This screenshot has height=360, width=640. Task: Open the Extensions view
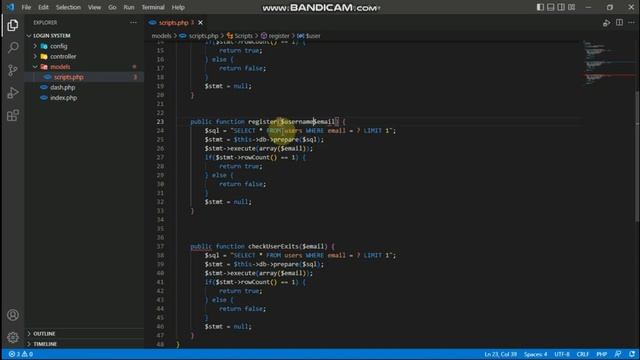point(13,116)
